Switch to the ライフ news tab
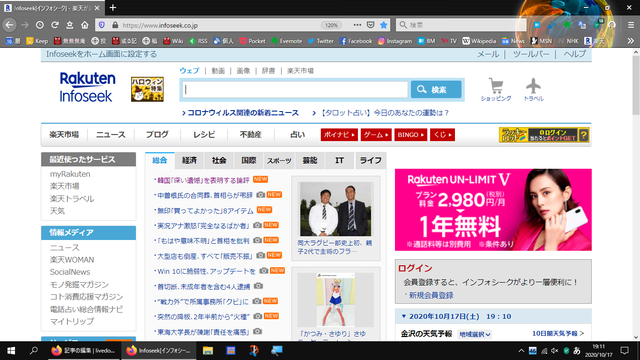 pyautogui.click(x=370, y=160)
